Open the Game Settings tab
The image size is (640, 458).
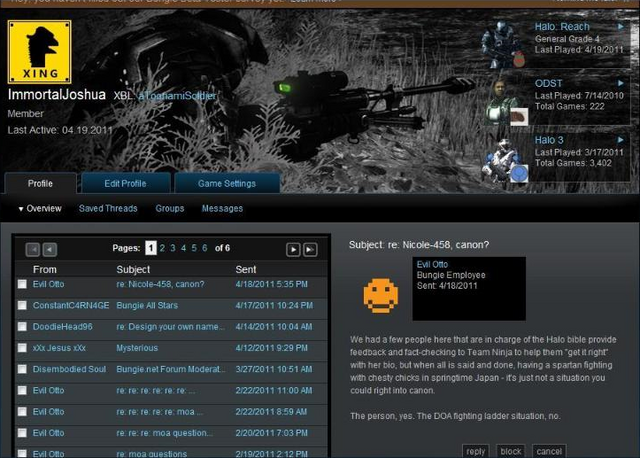tap(227, 183)
